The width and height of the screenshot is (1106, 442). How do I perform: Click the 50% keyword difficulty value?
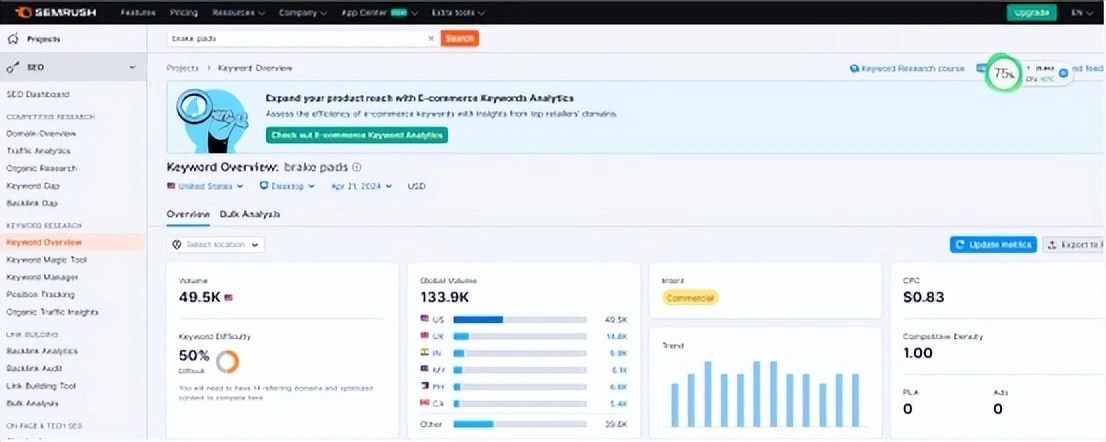pyautogui.click(x=194, y=355)
